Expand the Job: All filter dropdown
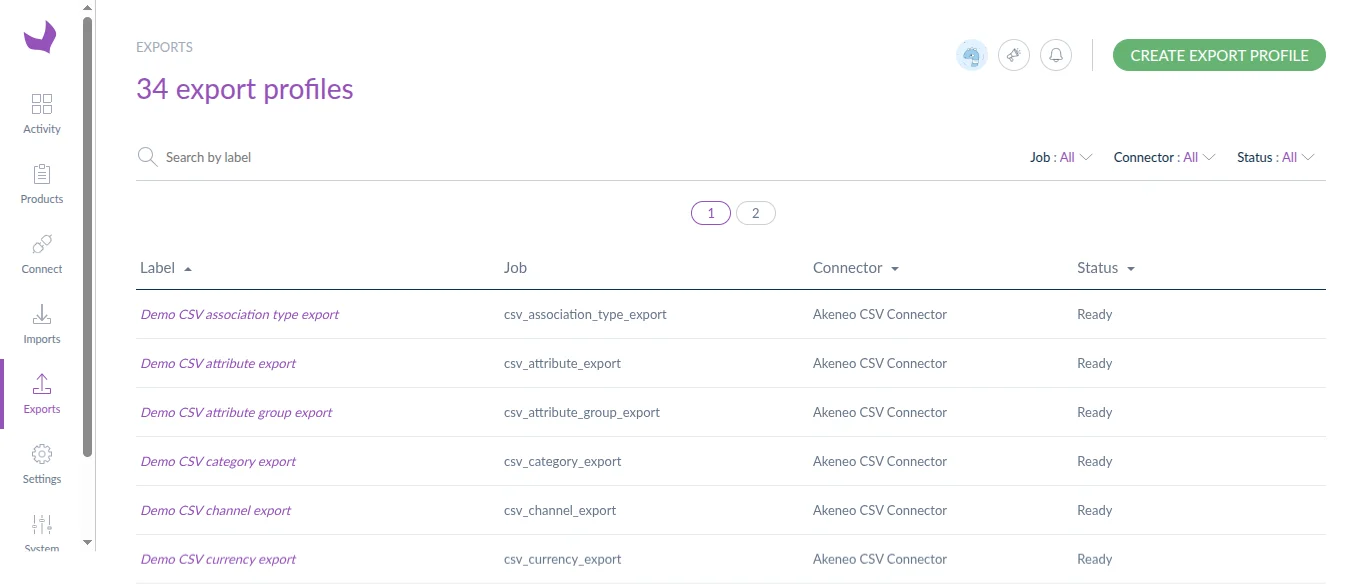The image size is (1366, 587). click(x=1060, y=157)
